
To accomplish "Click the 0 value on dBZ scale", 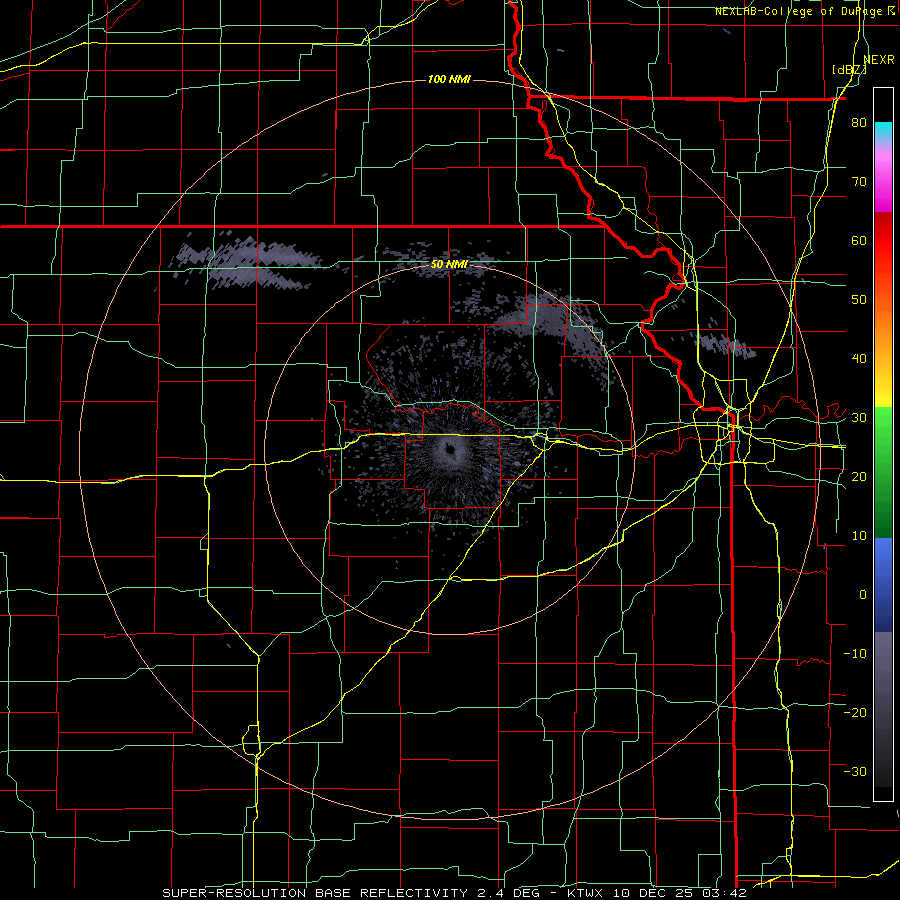I will [863, 595].
